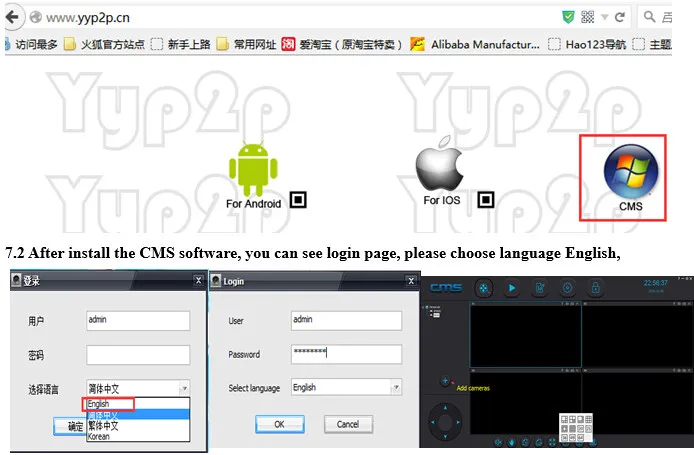Click the Cancel button in Login dialog
This screenshot has height=455, width=694.
tap(348, 424)
